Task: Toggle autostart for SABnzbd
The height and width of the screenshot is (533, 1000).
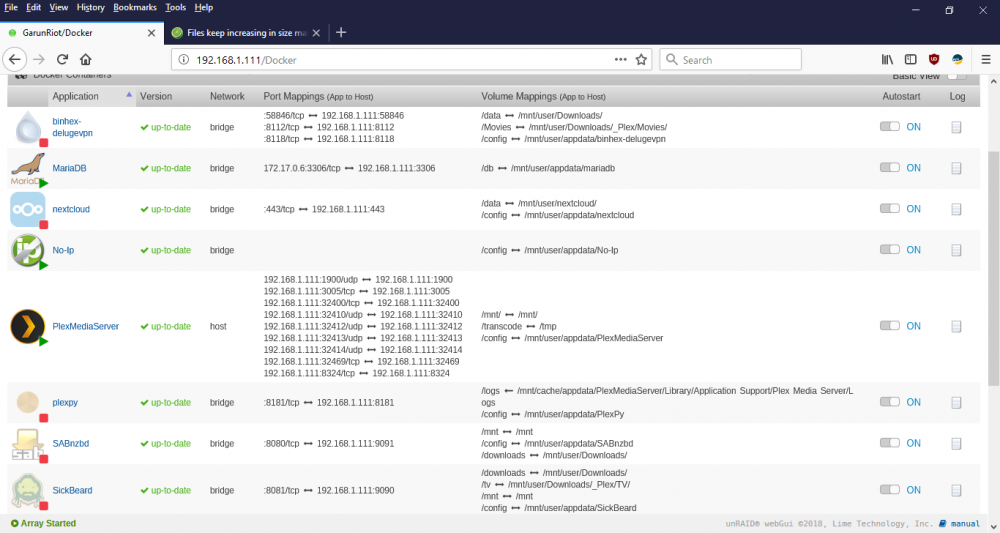Action: (x=890, y=442)
